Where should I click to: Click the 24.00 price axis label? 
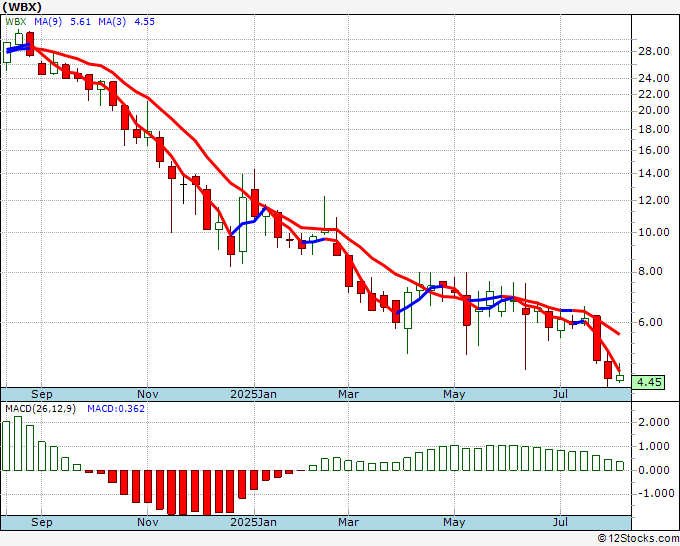[654, 78]
